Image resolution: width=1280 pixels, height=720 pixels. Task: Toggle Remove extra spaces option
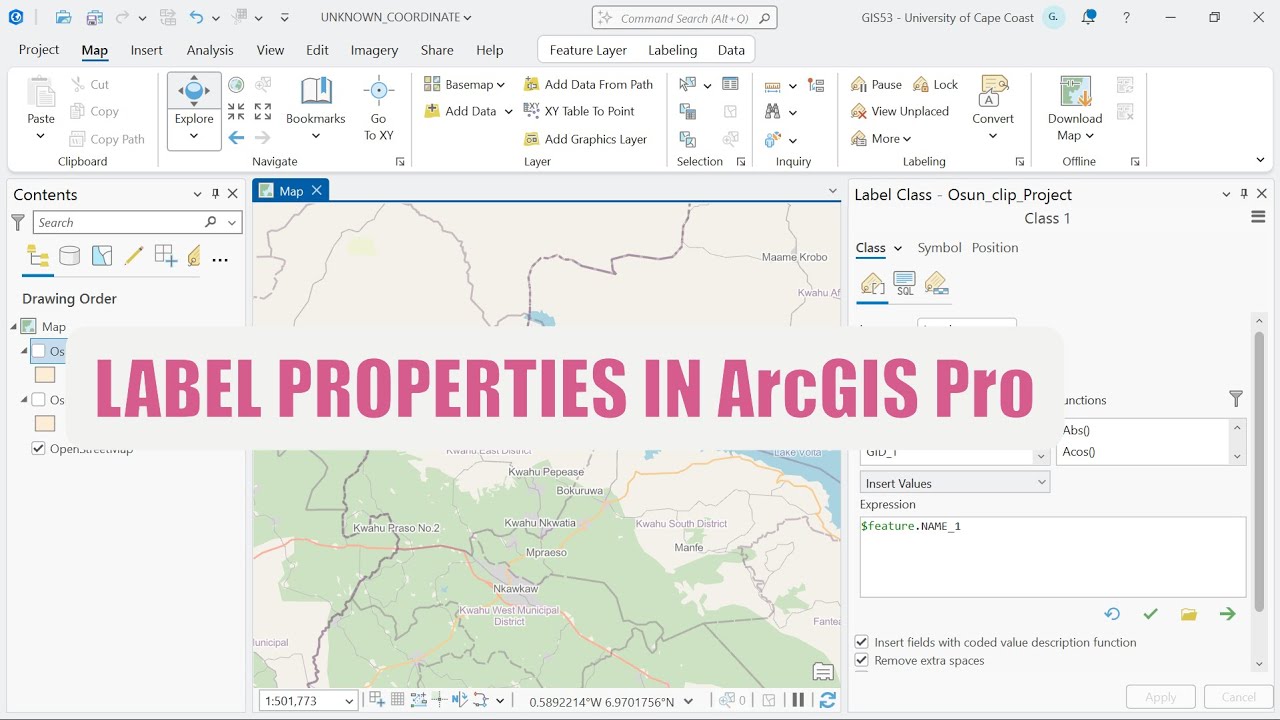861,660
